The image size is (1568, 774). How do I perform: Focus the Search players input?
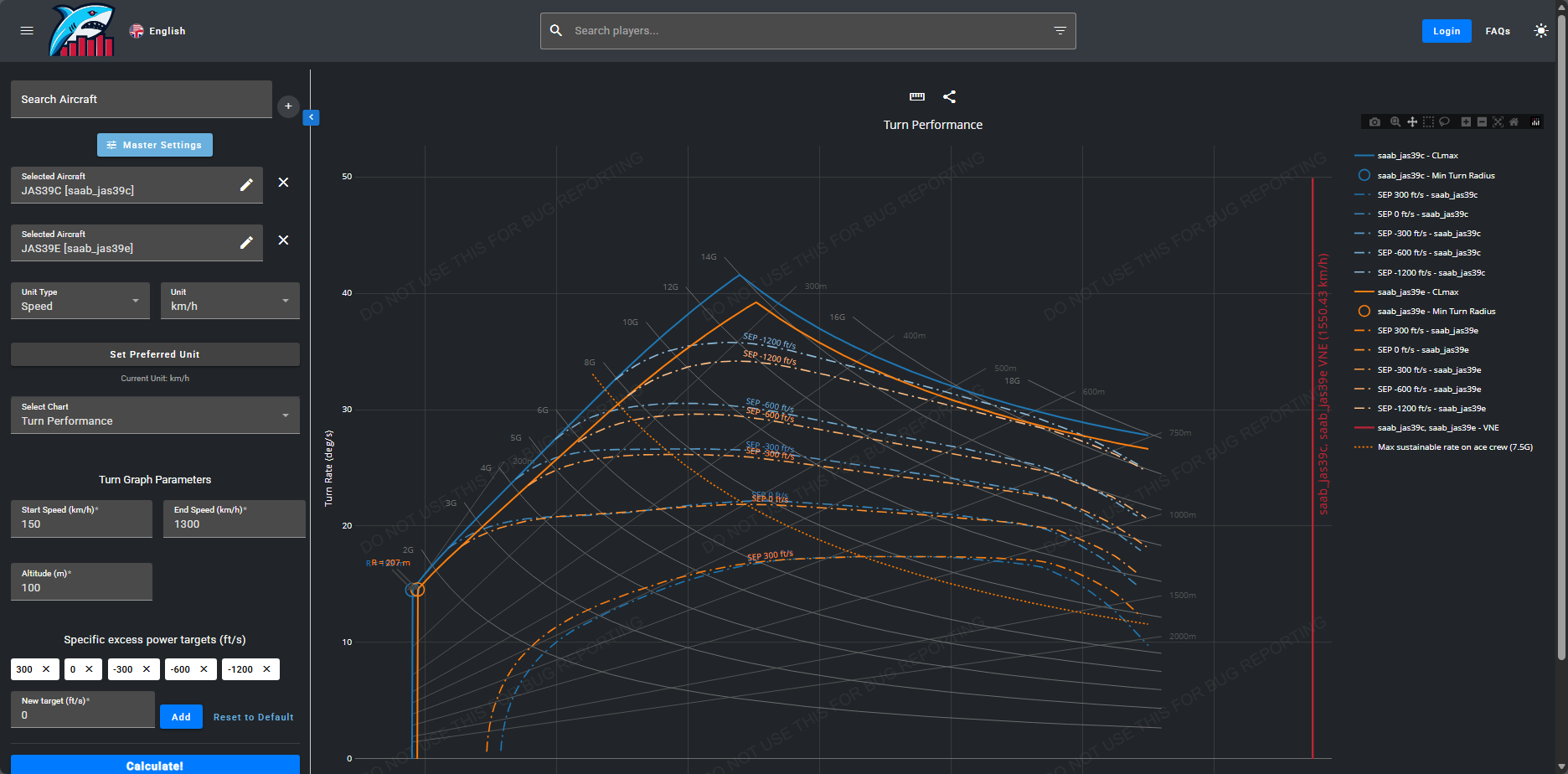pyautogui.click(x=808, y=31)
